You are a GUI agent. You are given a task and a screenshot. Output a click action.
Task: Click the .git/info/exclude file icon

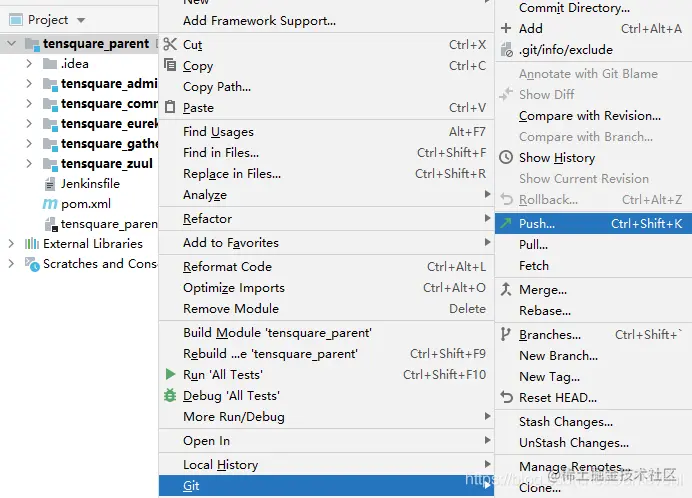tap(507, 49)
